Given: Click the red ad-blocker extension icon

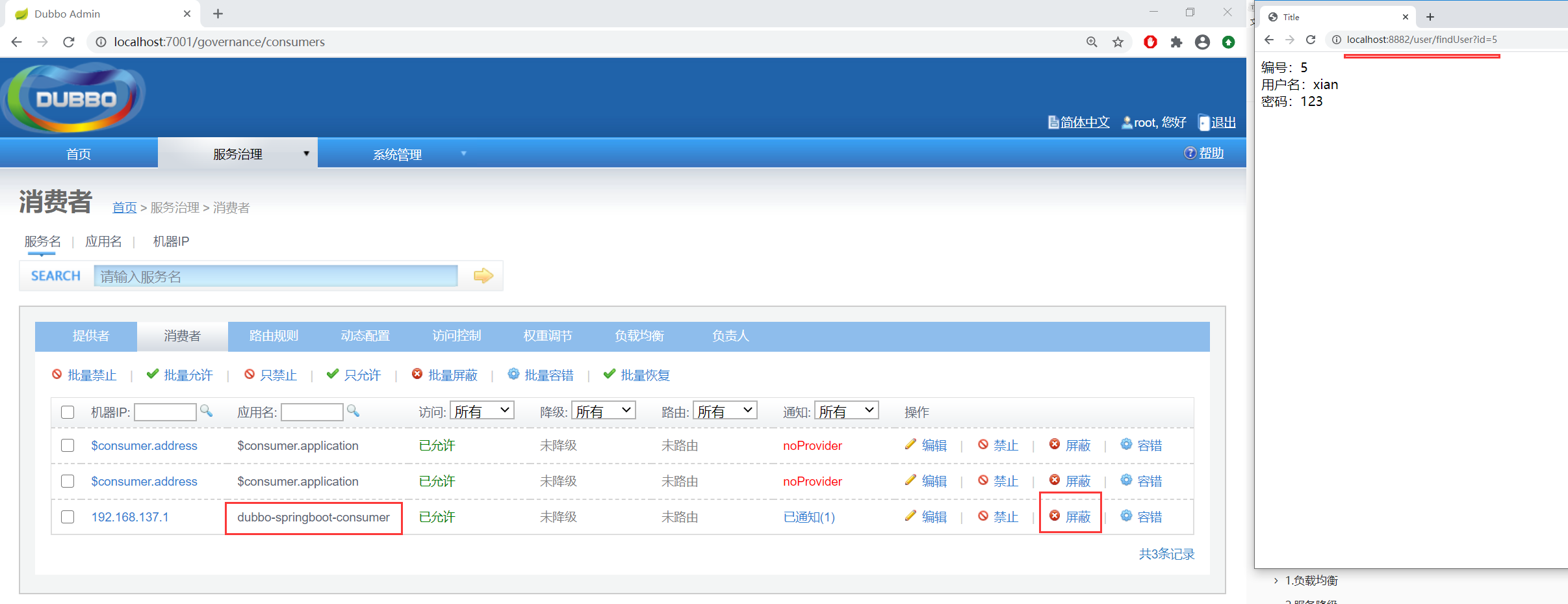Looking at the screenshot, I should 1150,42.
